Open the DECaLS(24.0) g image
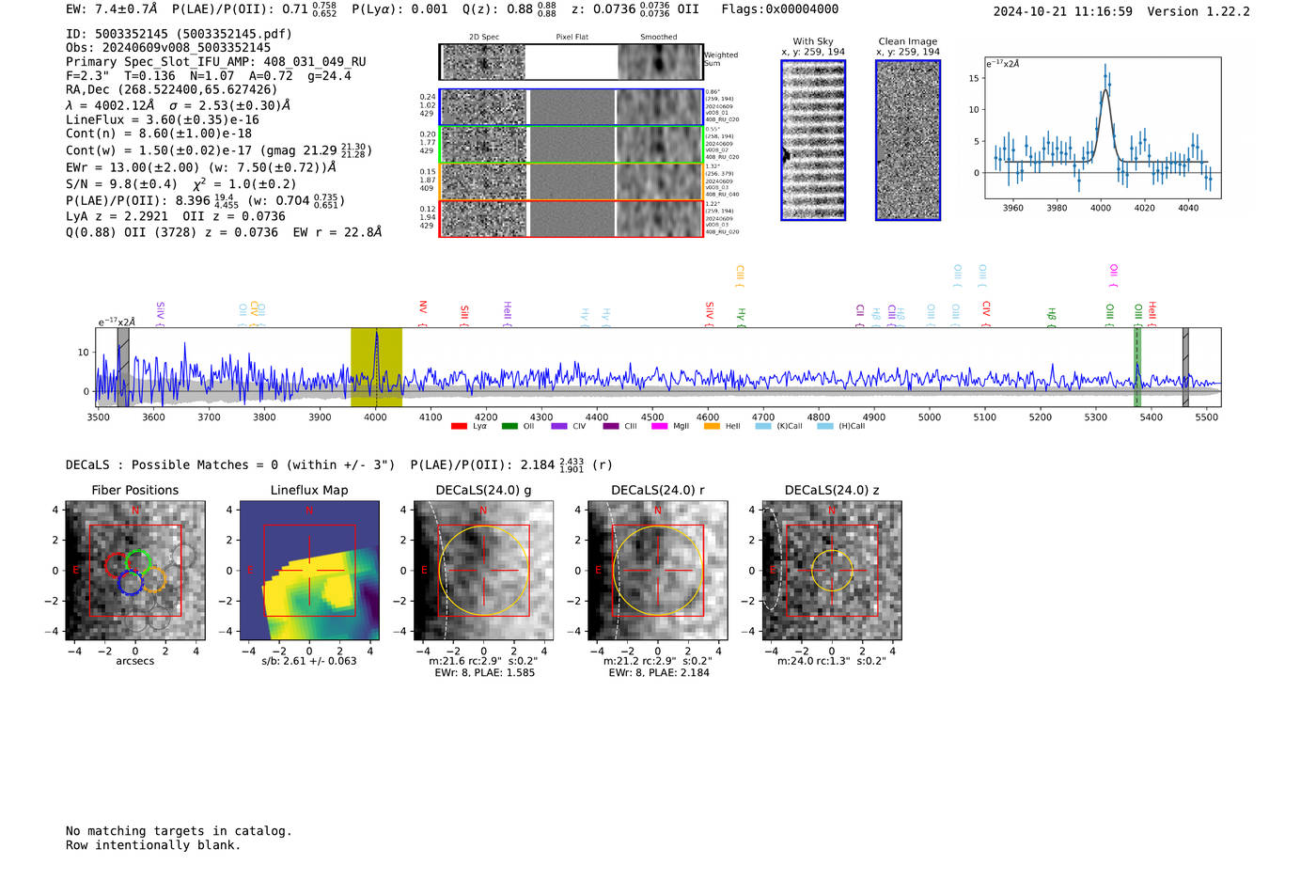Screen dimensions: 1316x896 pyautogui.click(x=483, y=570)
